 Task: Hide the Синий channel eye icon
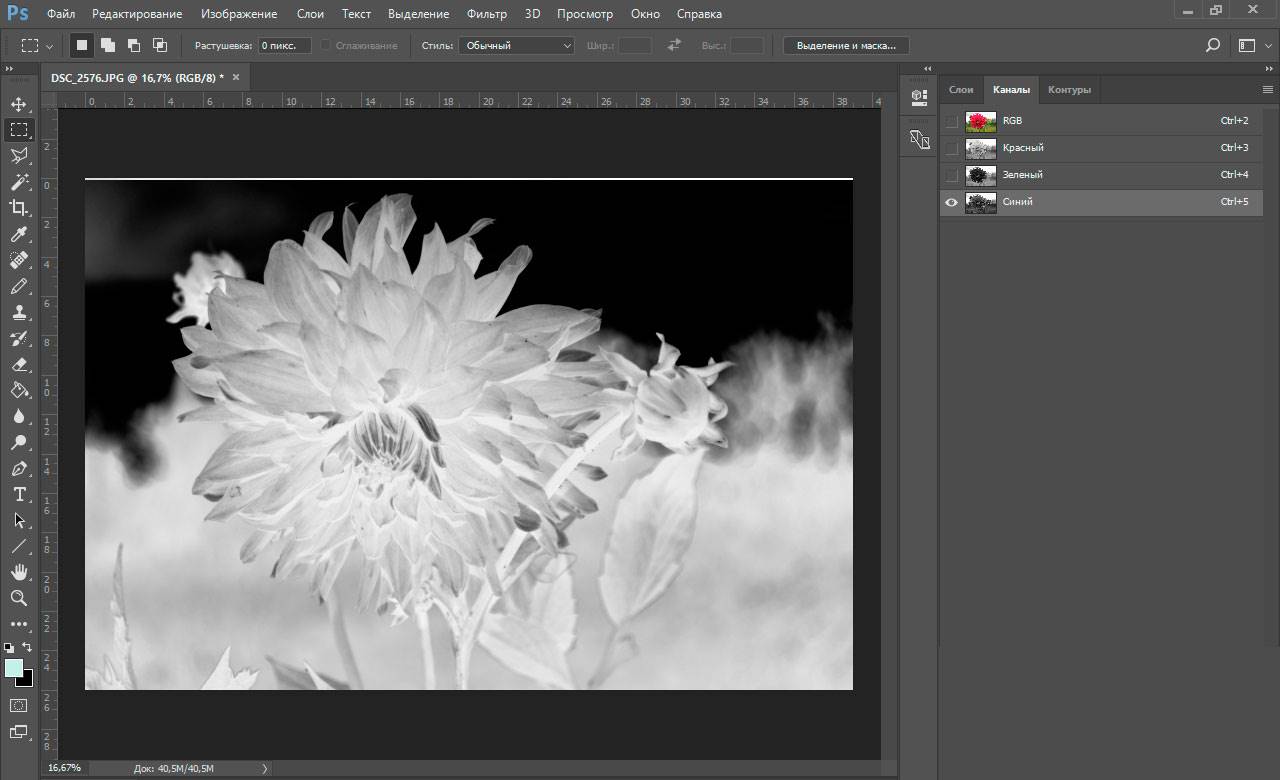951,202
